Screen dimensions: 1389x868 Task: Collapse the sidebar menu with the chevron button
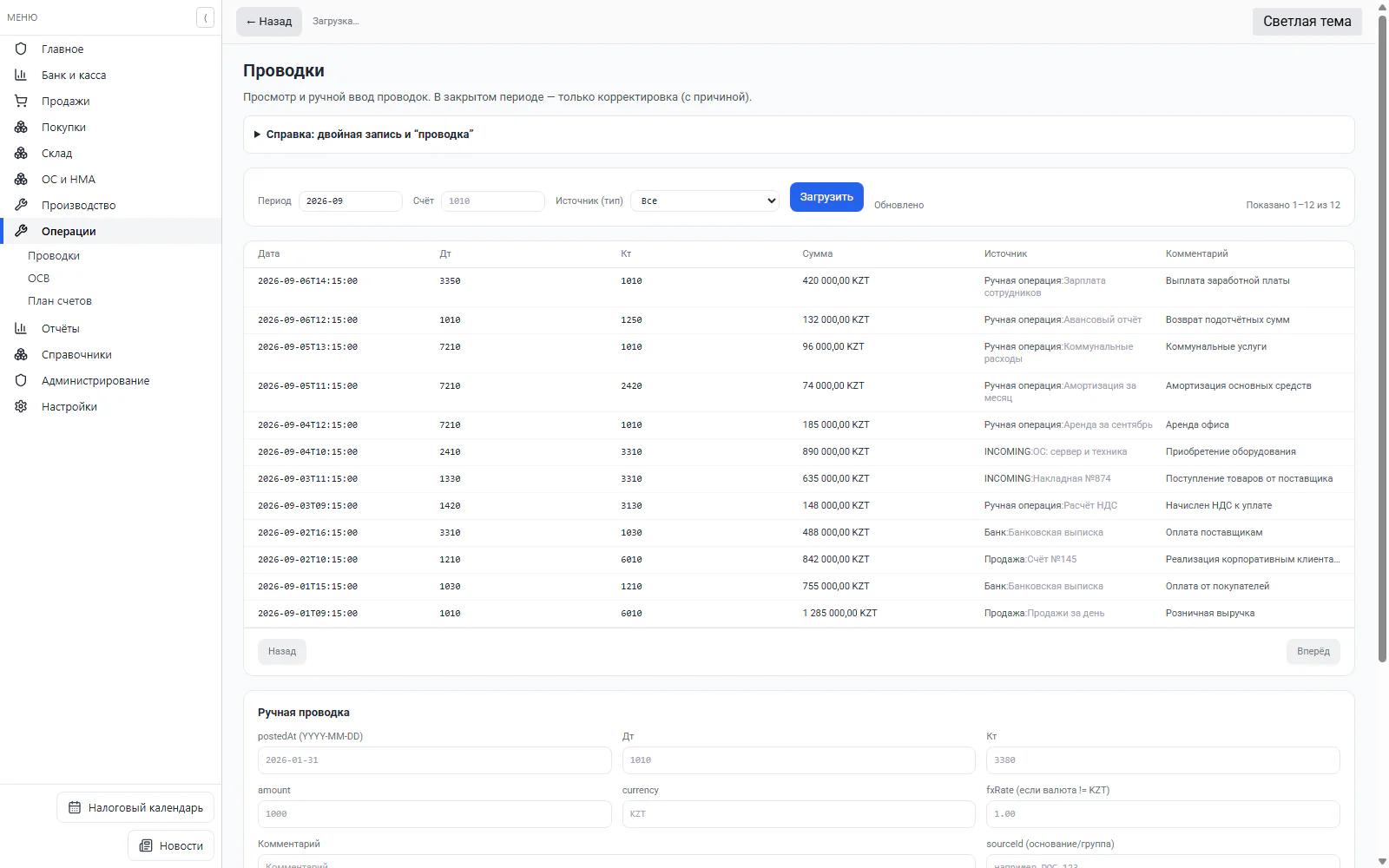click(x=205, y=17)
